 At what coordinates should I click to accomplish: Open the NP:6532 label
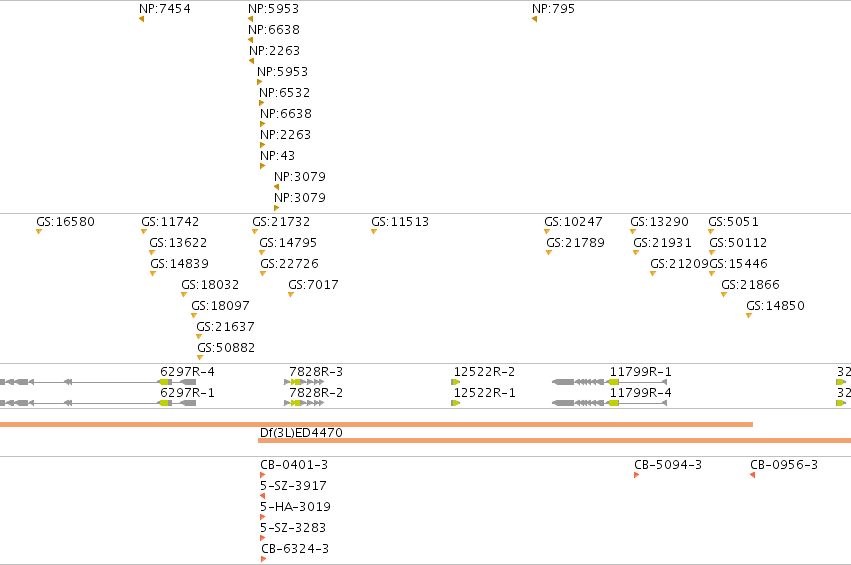[284, 93]
